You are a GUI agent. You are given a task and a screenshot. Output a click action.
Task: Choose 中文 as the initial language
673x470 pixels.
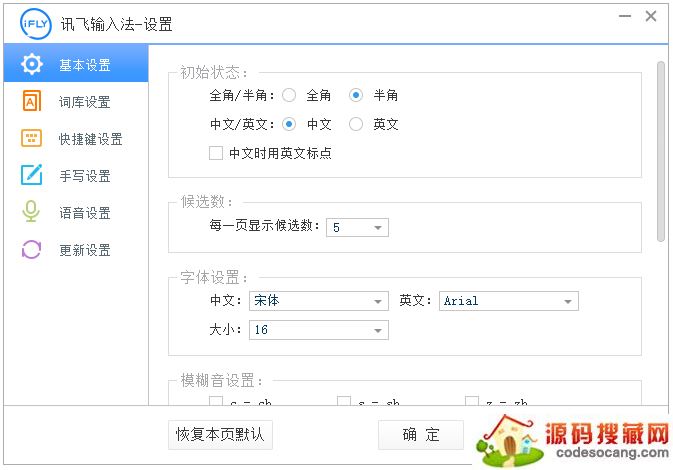(x=289, y=124)
